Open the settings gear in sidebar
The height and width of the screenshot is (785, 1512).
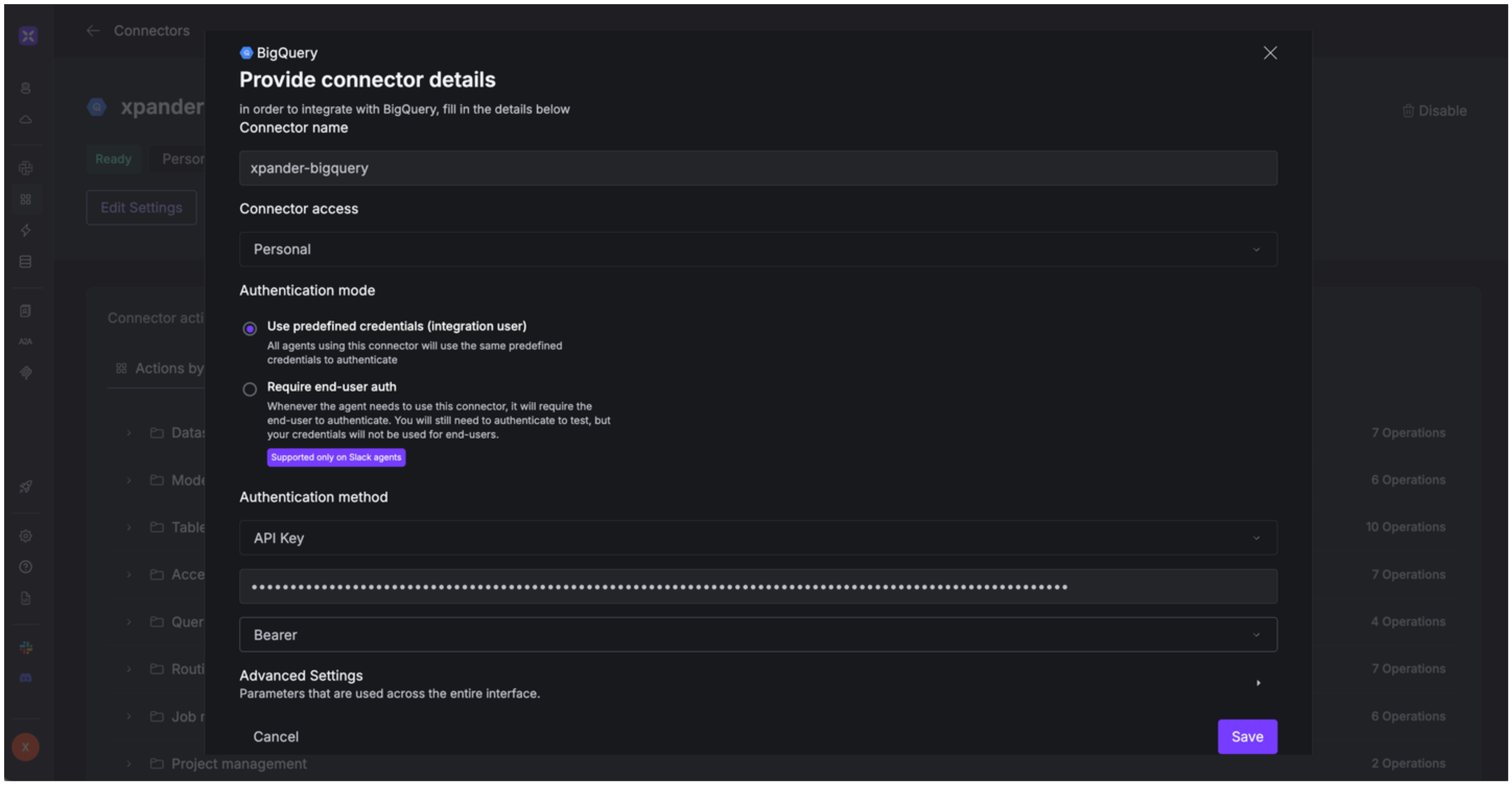point(25,536)
